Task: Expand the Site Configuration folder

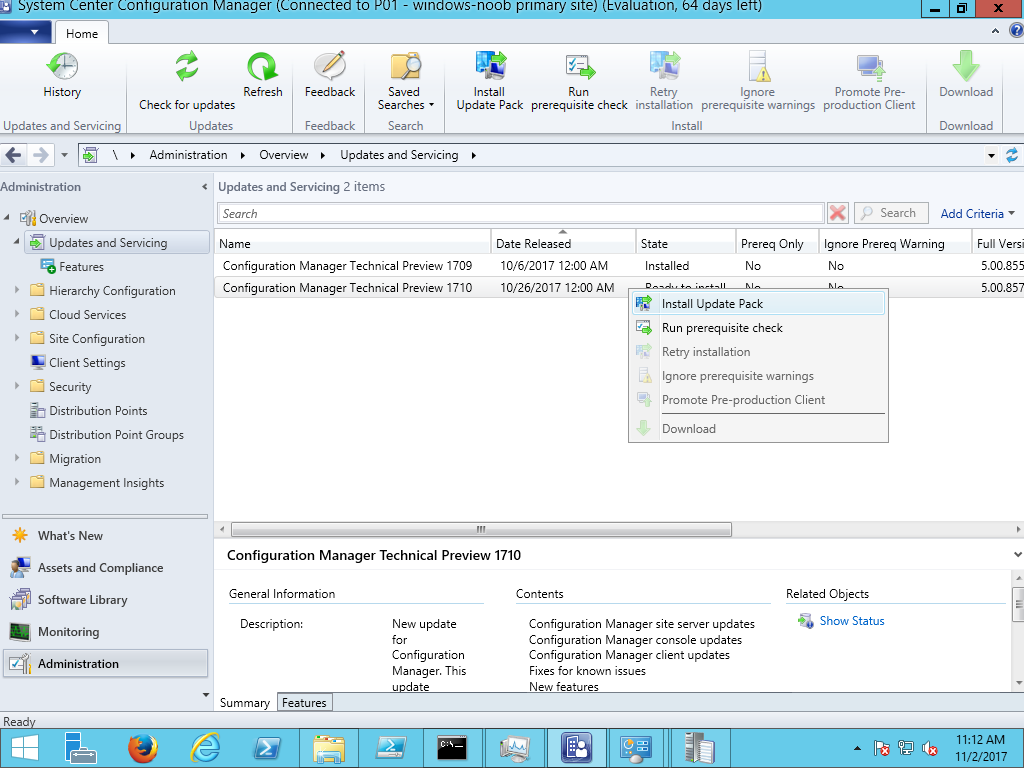Action: point(17,338)
